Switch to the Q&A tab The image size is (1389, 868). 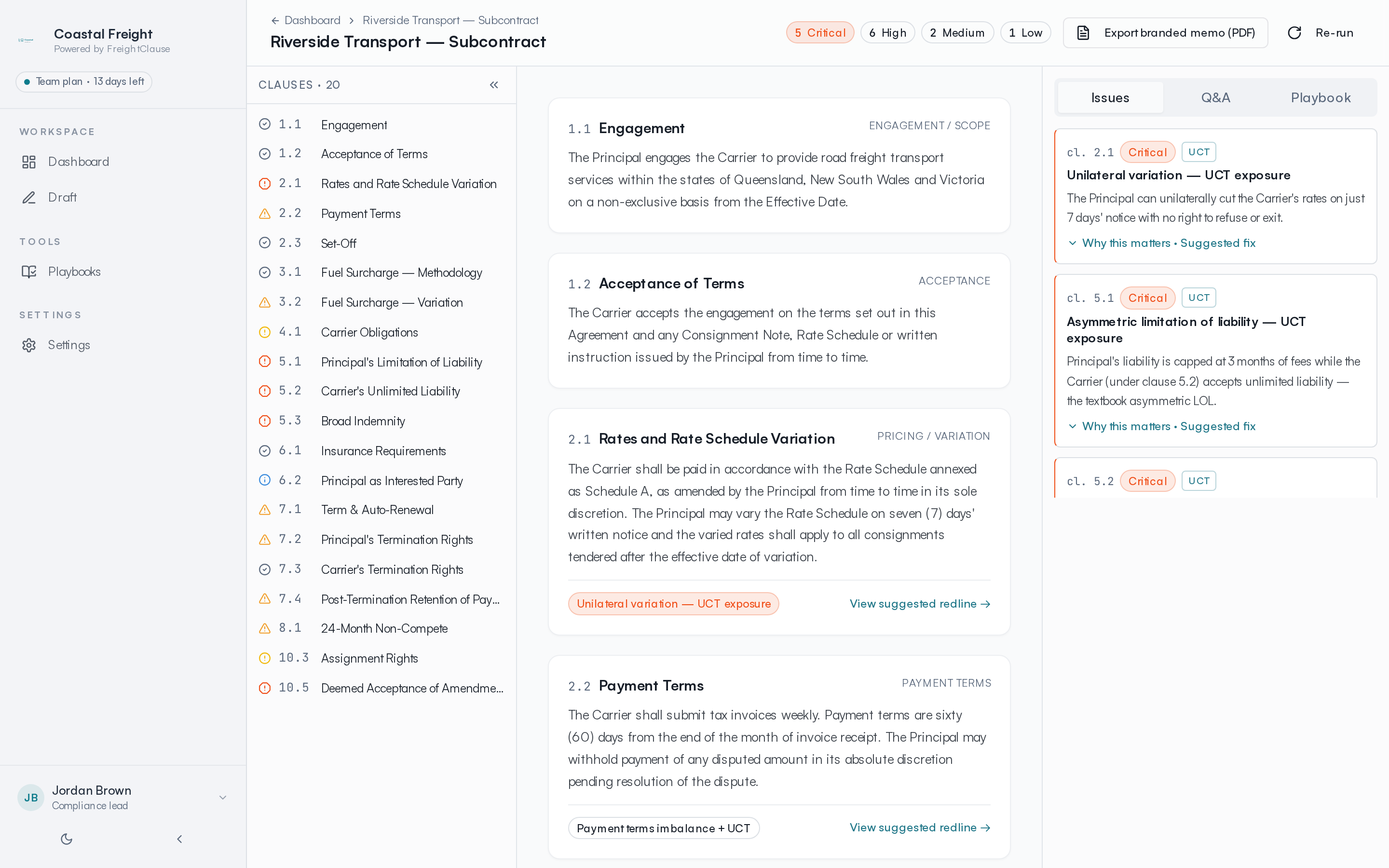point(1216,97)
